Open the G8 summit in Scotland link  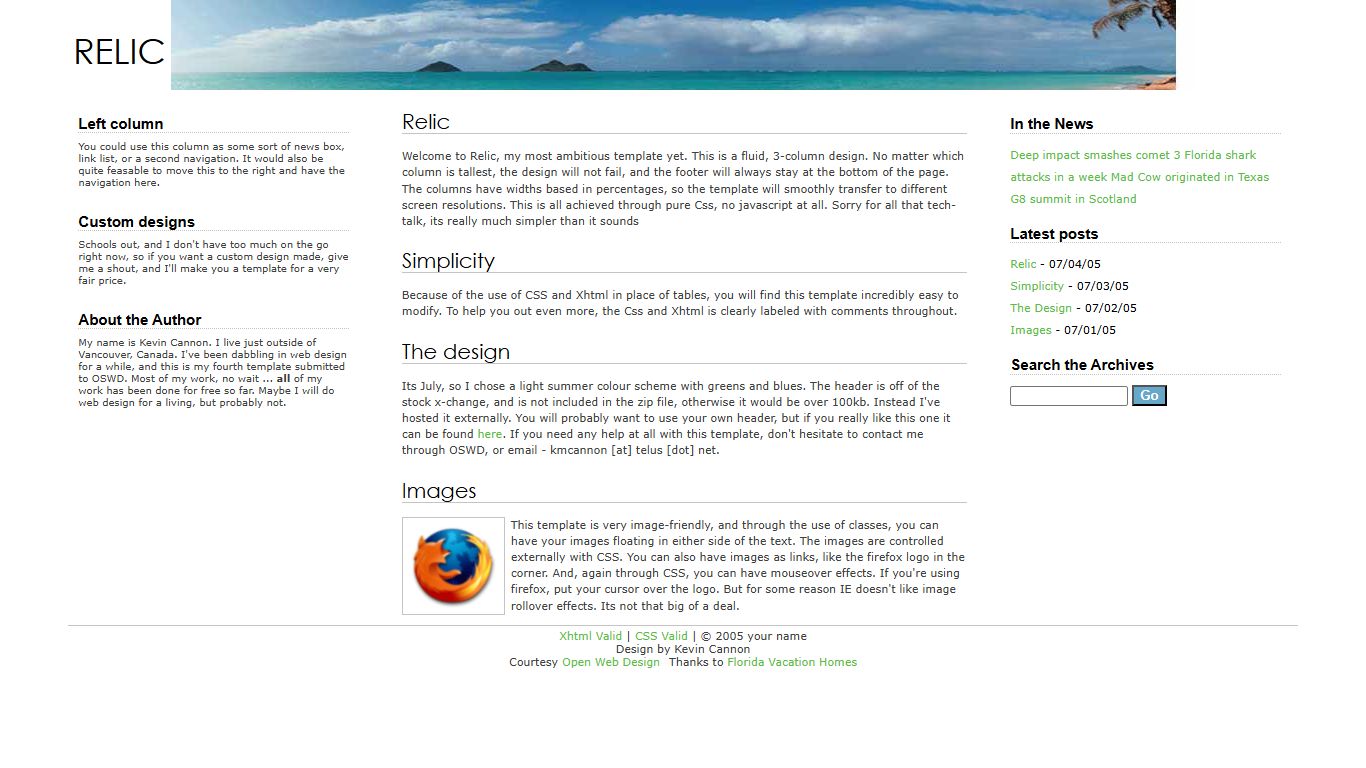click(x=1073, y=199)
